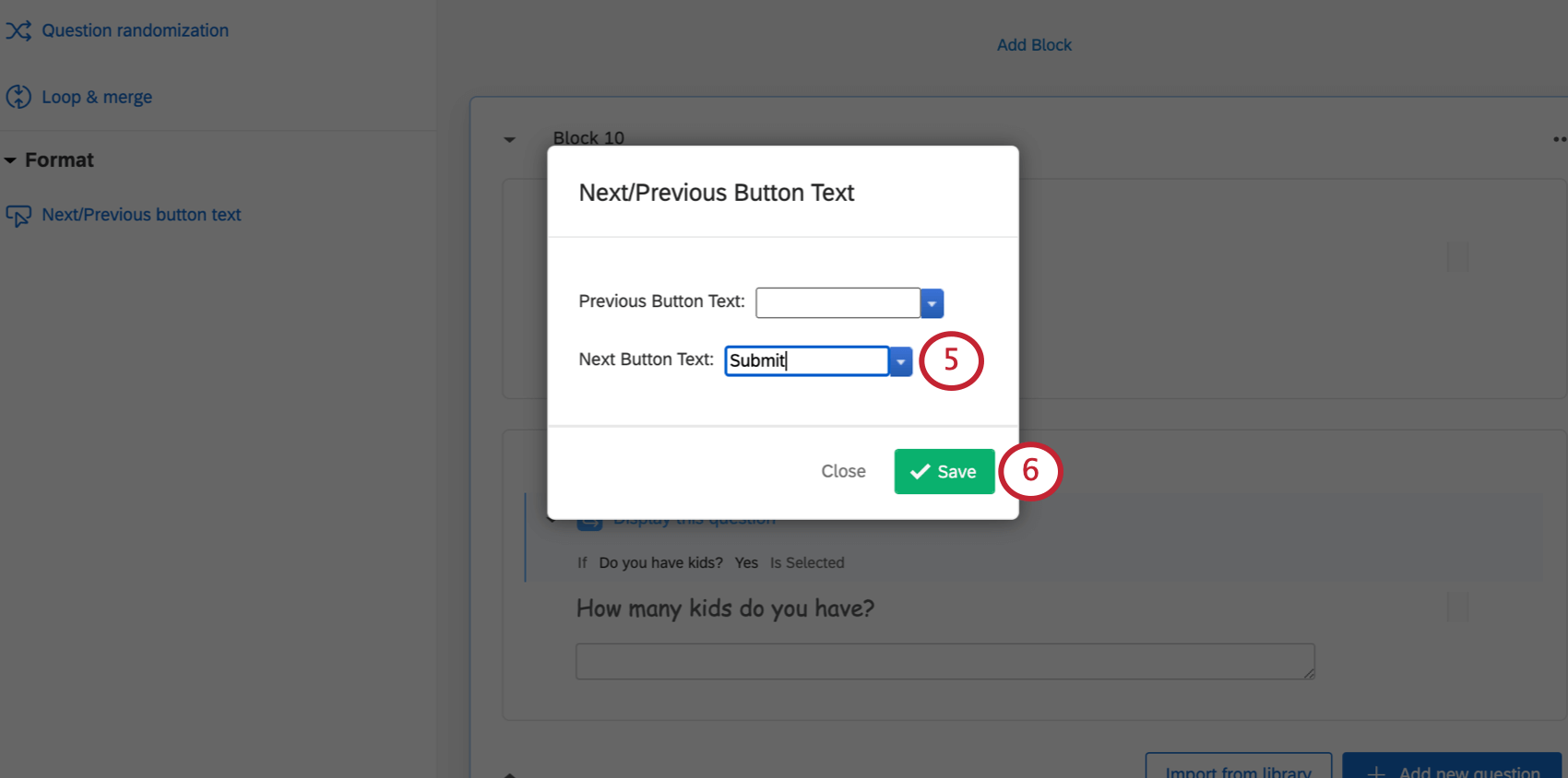Click the Add Block link

[x=1033, y=44]
